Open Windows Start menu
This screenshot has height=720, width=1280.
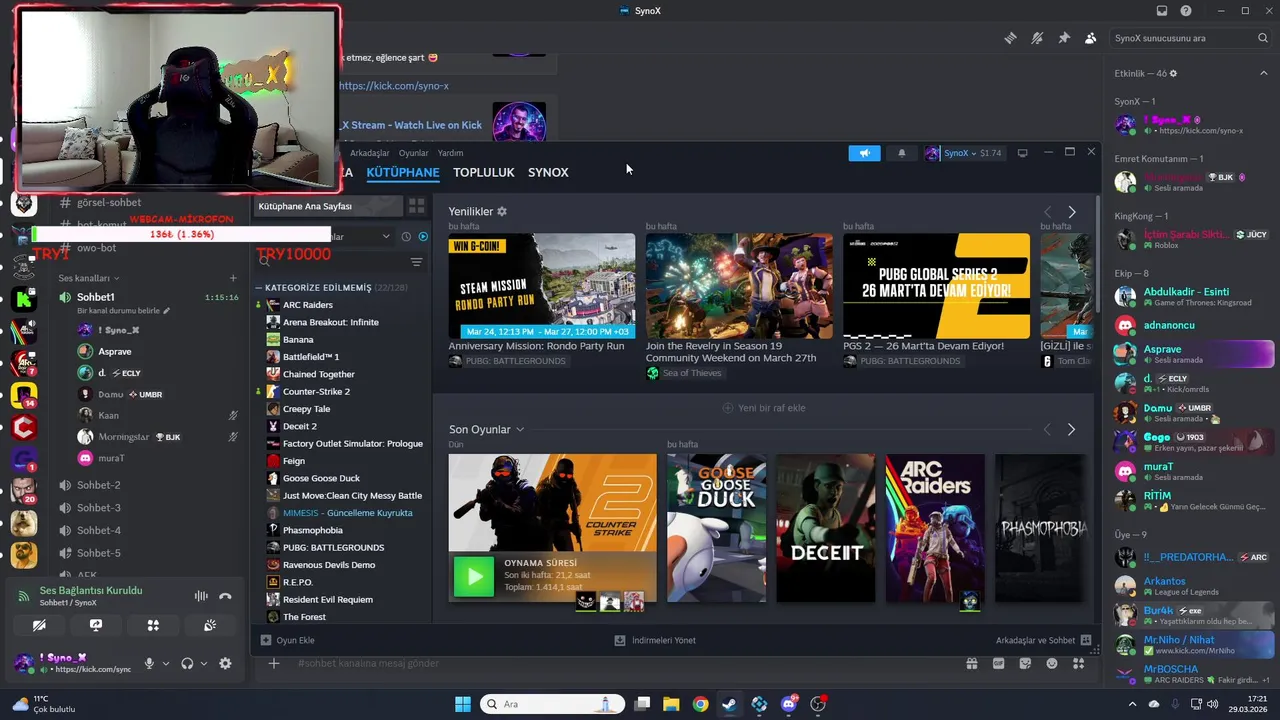462,704
